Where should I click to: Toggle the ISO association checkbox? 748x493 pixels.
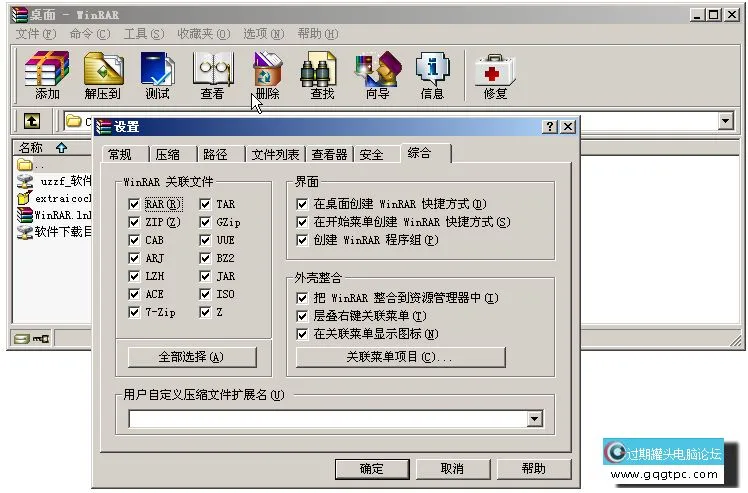205,294
